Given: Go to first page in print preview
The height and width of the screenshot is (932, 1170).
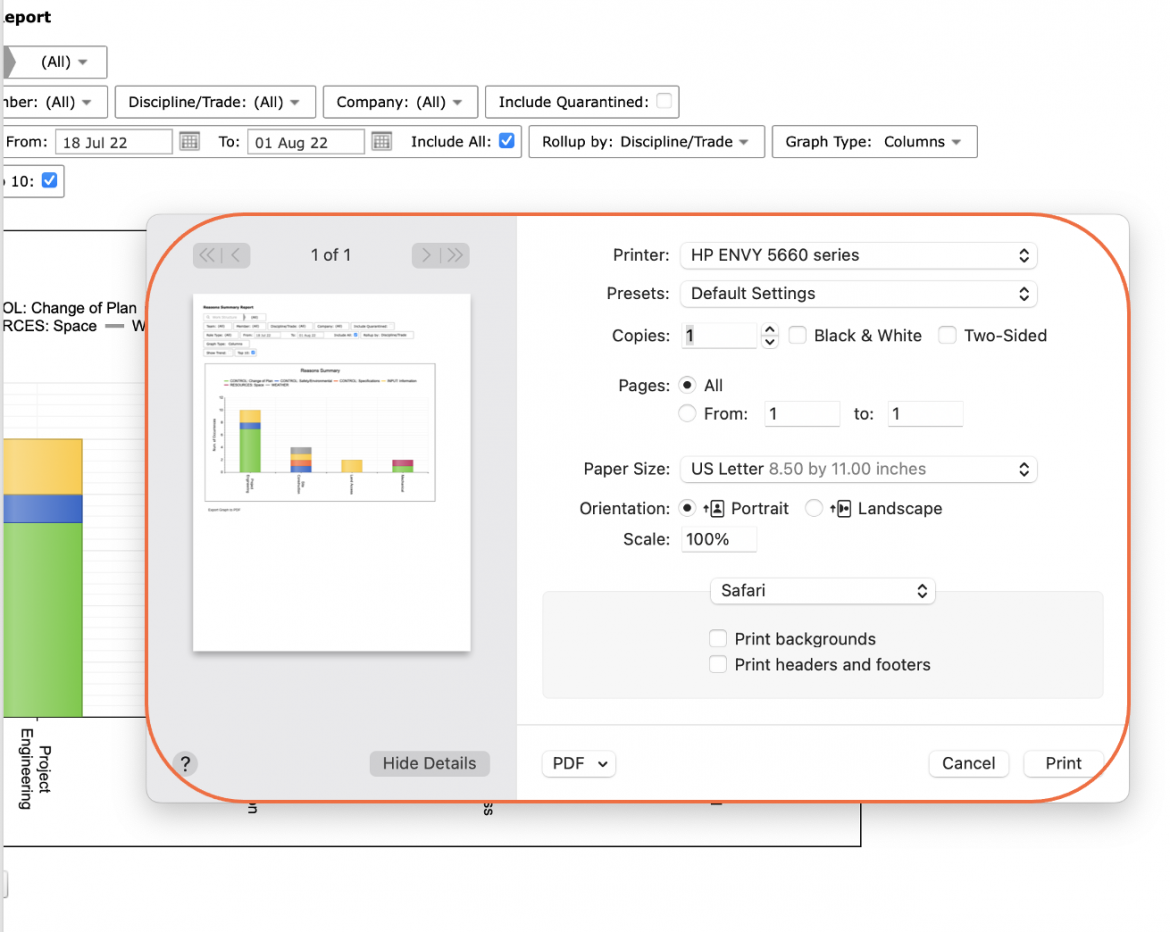Looking at the screenshot, I should 208,255.
